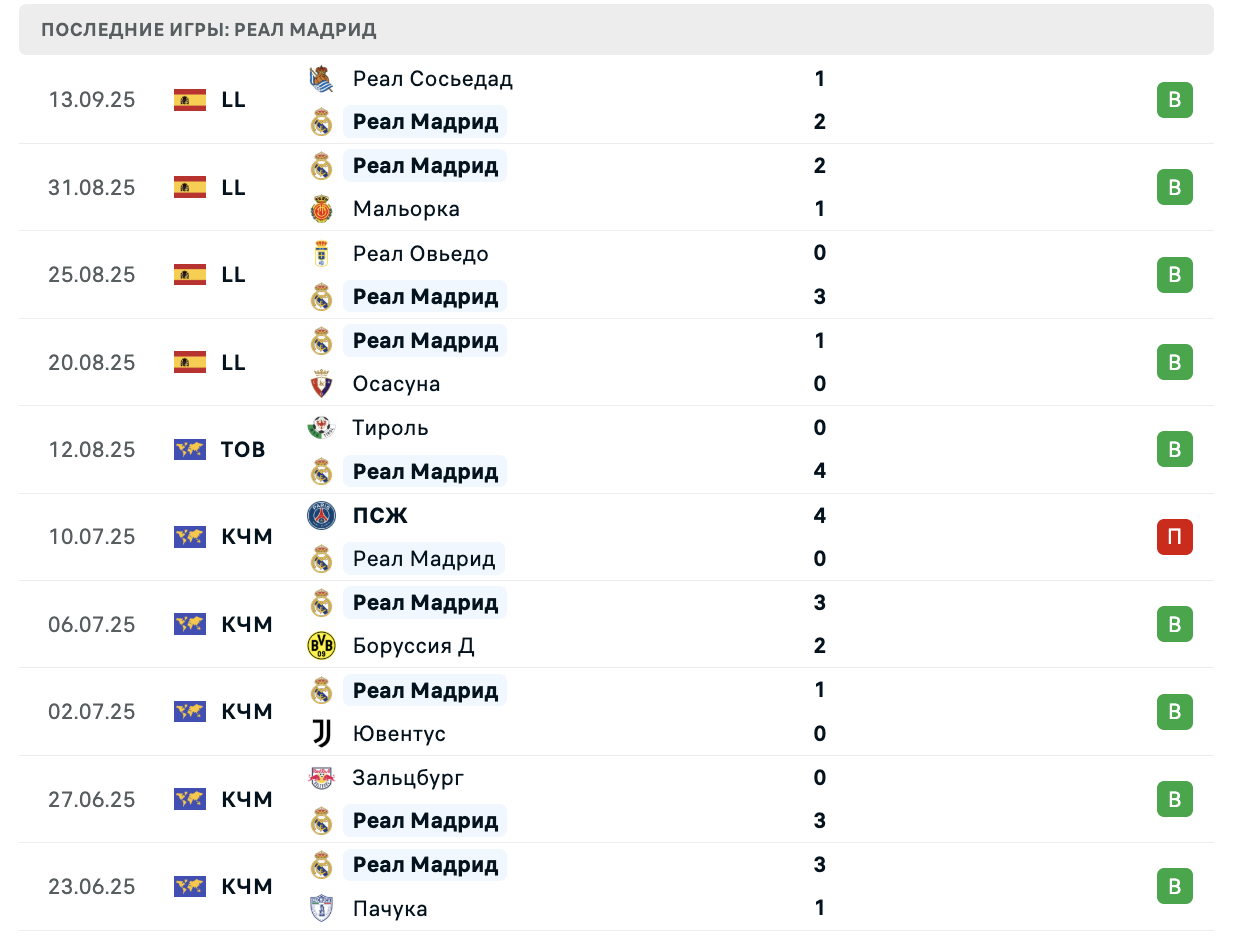Screen dimensions: 1236x940
Task: Click the green В badge for the 13.09.25 match
Action: pos(1175,100)
